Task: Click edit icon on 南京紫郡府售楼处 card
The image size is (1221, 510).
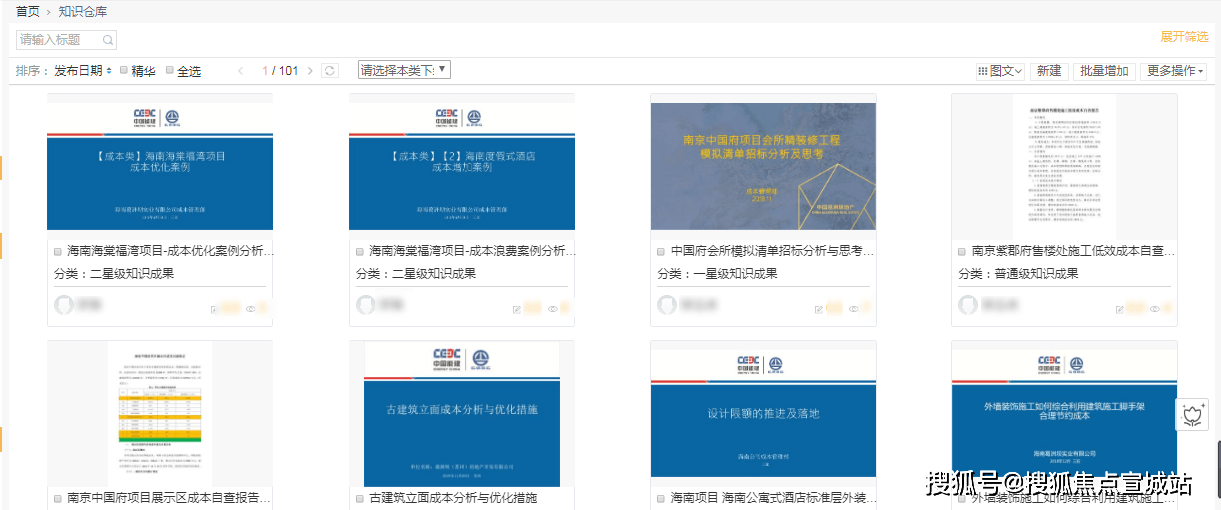Action: pos(1120,309)
